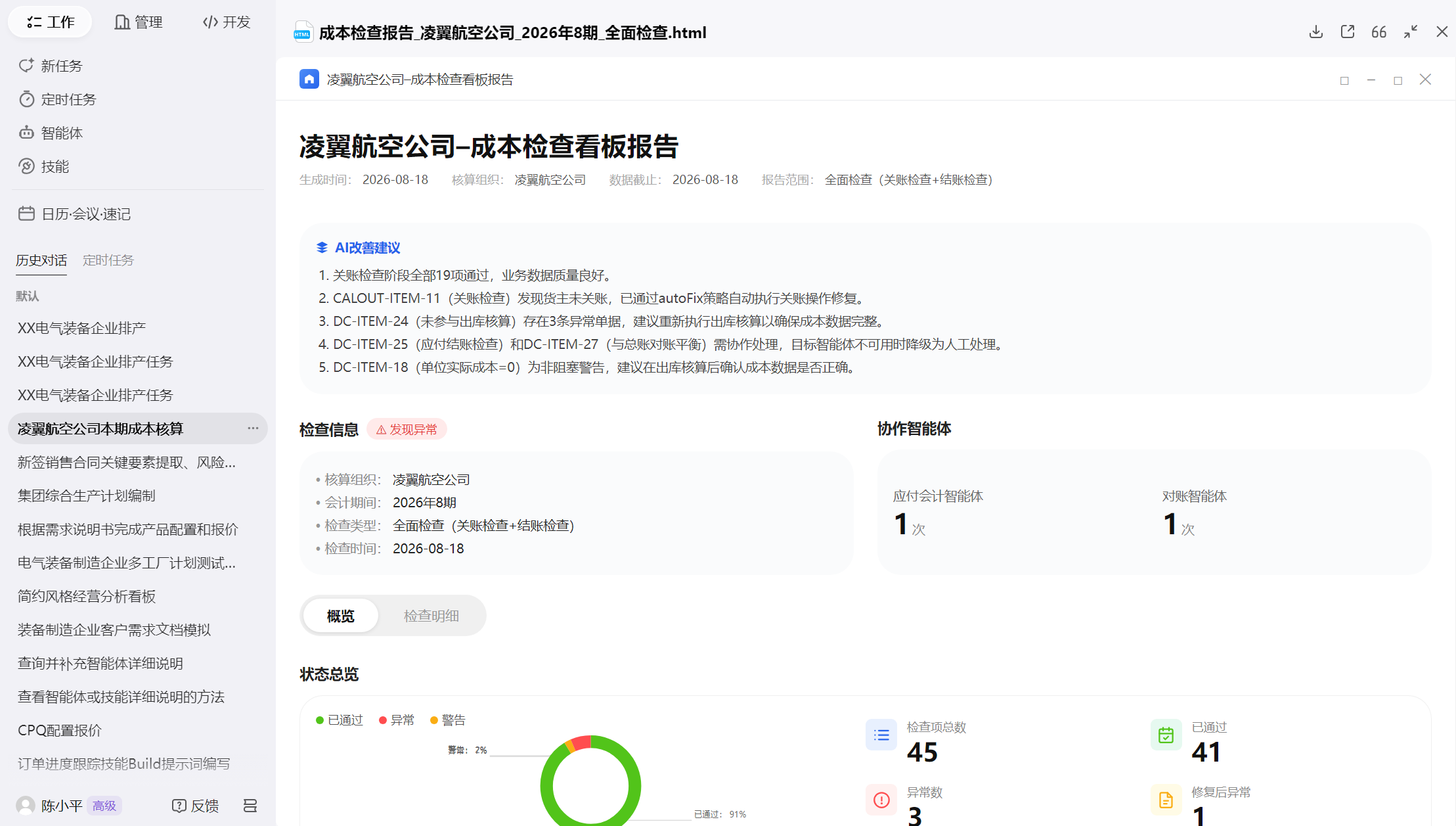Select the sidebar 定时任务 tab beside 历史对话
The image size is (1456, 826).
[108, 260]
